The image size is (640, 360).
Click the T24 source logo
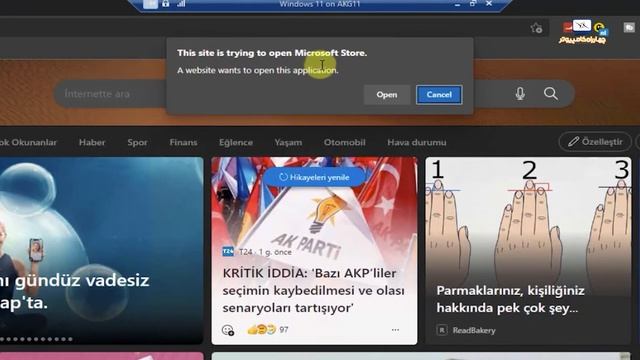point(228,251)
